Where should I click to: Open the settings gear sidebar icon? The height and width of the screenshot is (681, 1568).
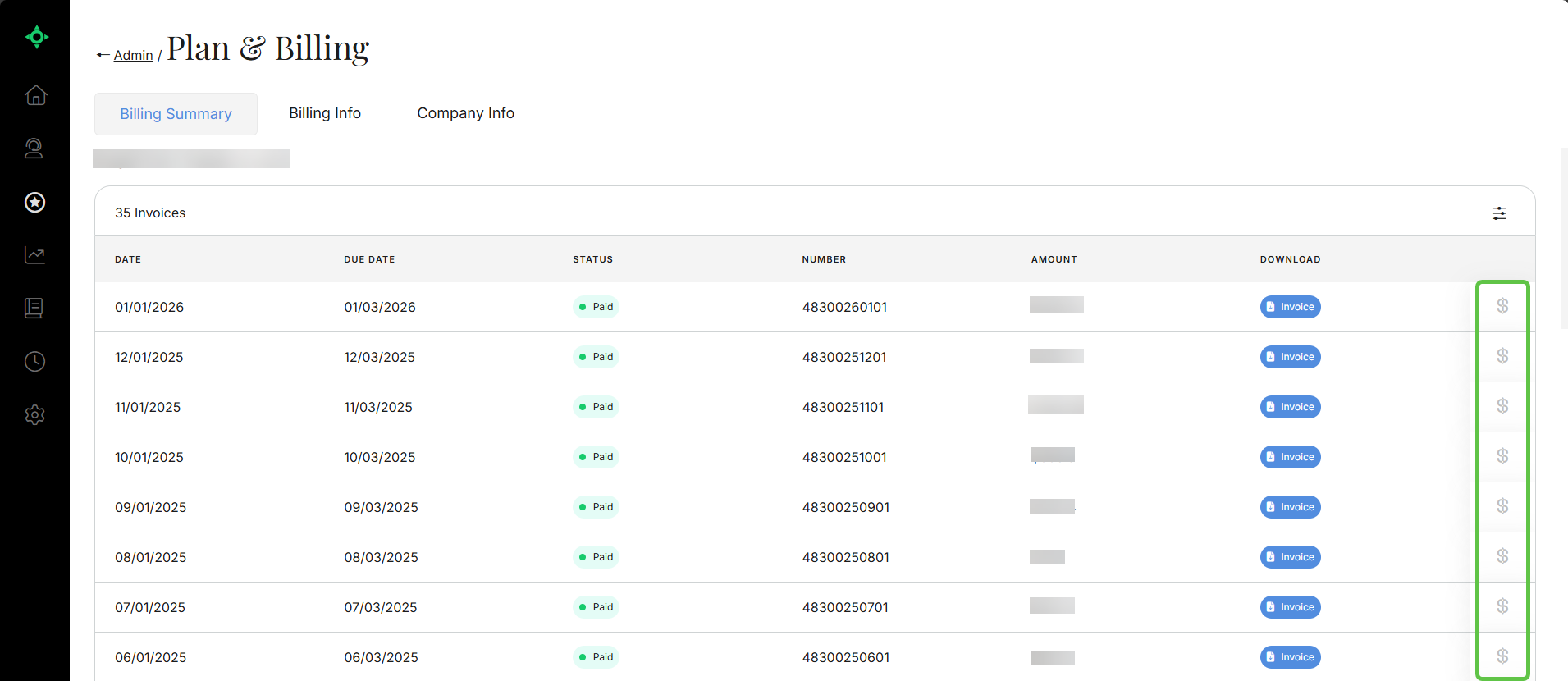coord(34,415)
